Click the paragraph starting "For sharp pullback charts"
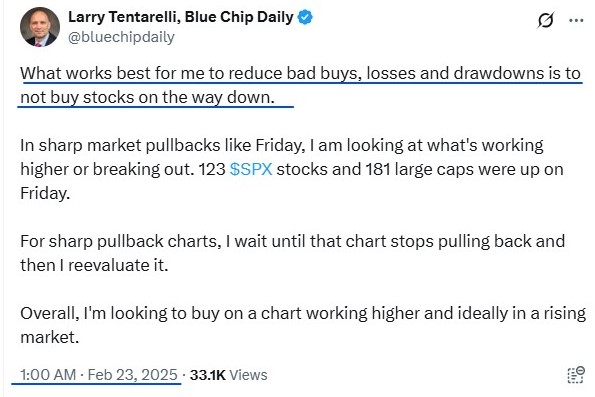This screenshot has width=595, height=397. pos(293,253)
